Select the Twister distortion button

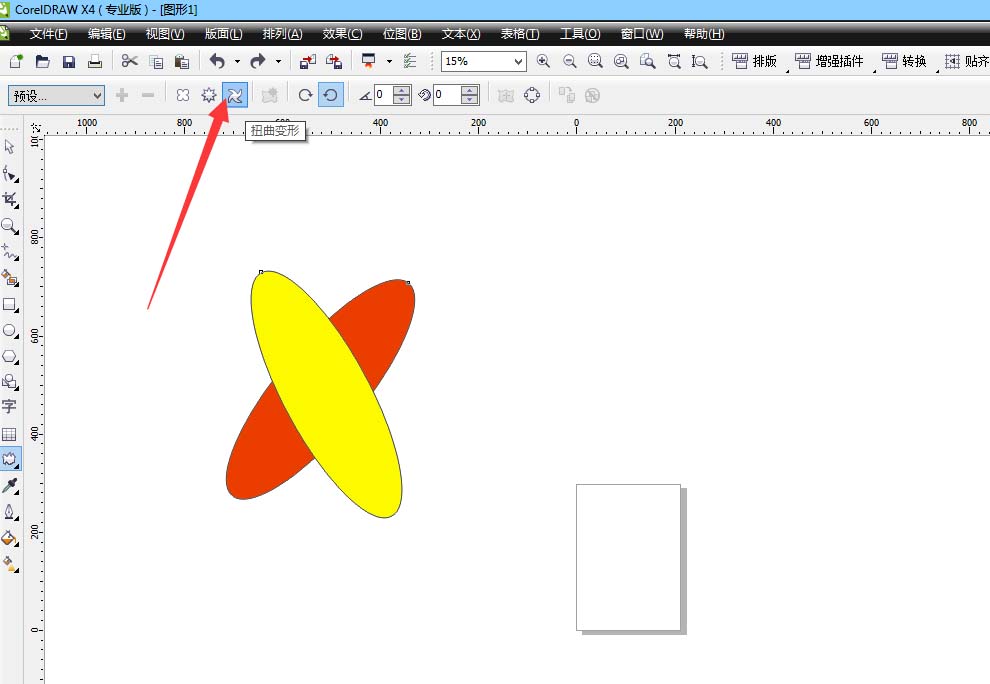pyautogui.click(x=235, y=96)
